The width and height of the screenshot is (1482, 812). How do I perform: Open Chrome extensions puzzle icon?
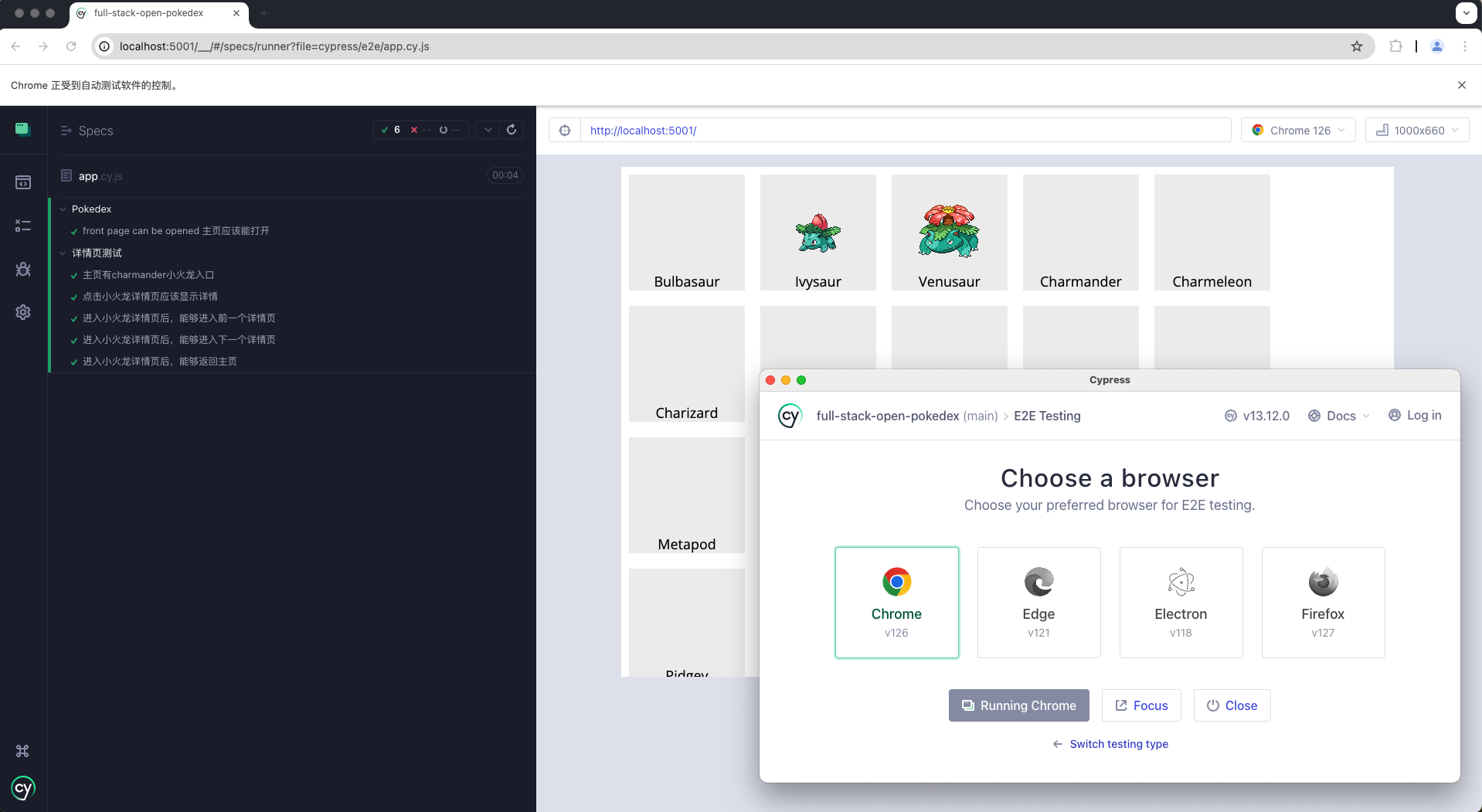tap(1395, 46)
